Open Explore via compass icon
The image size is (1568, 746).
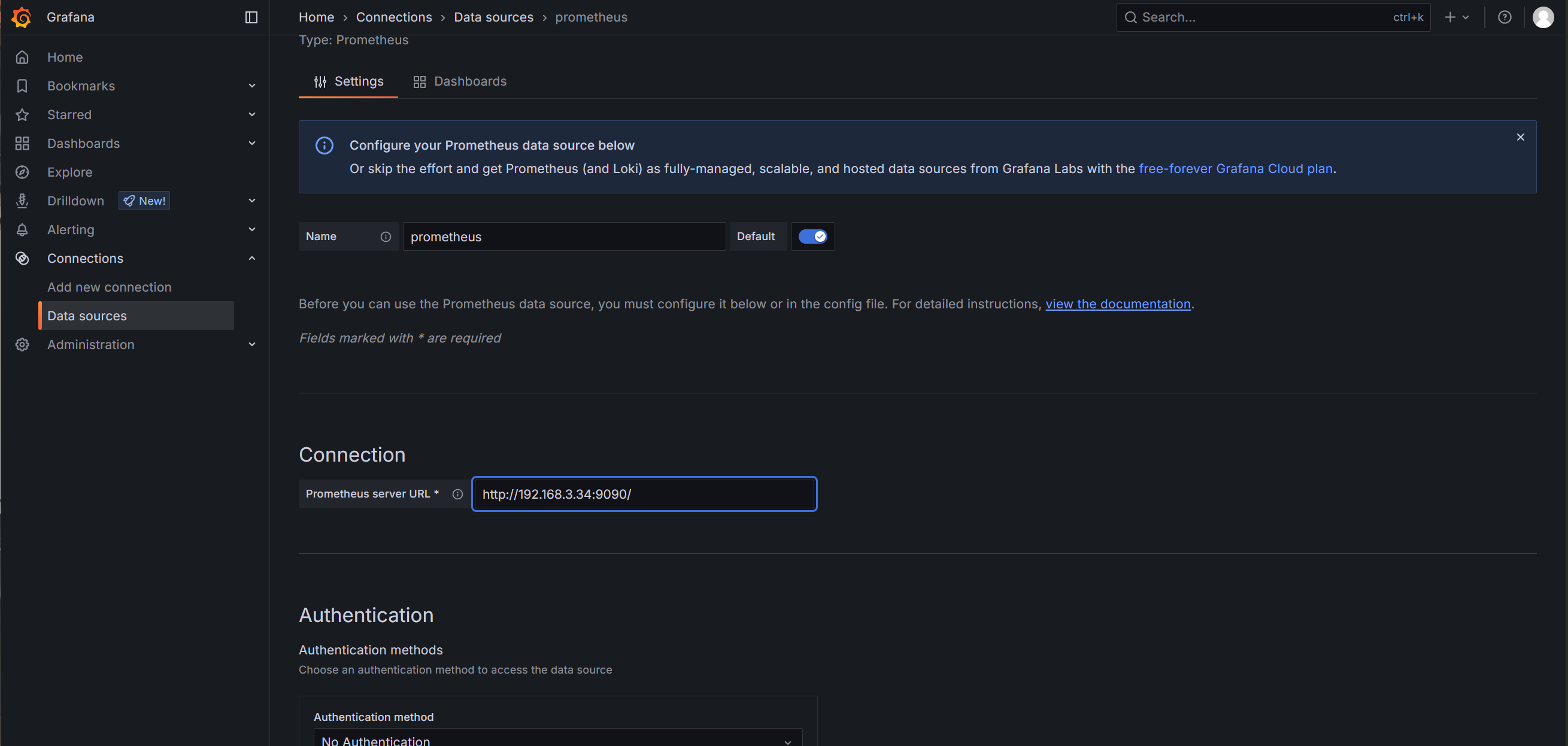tap(23, 172)
